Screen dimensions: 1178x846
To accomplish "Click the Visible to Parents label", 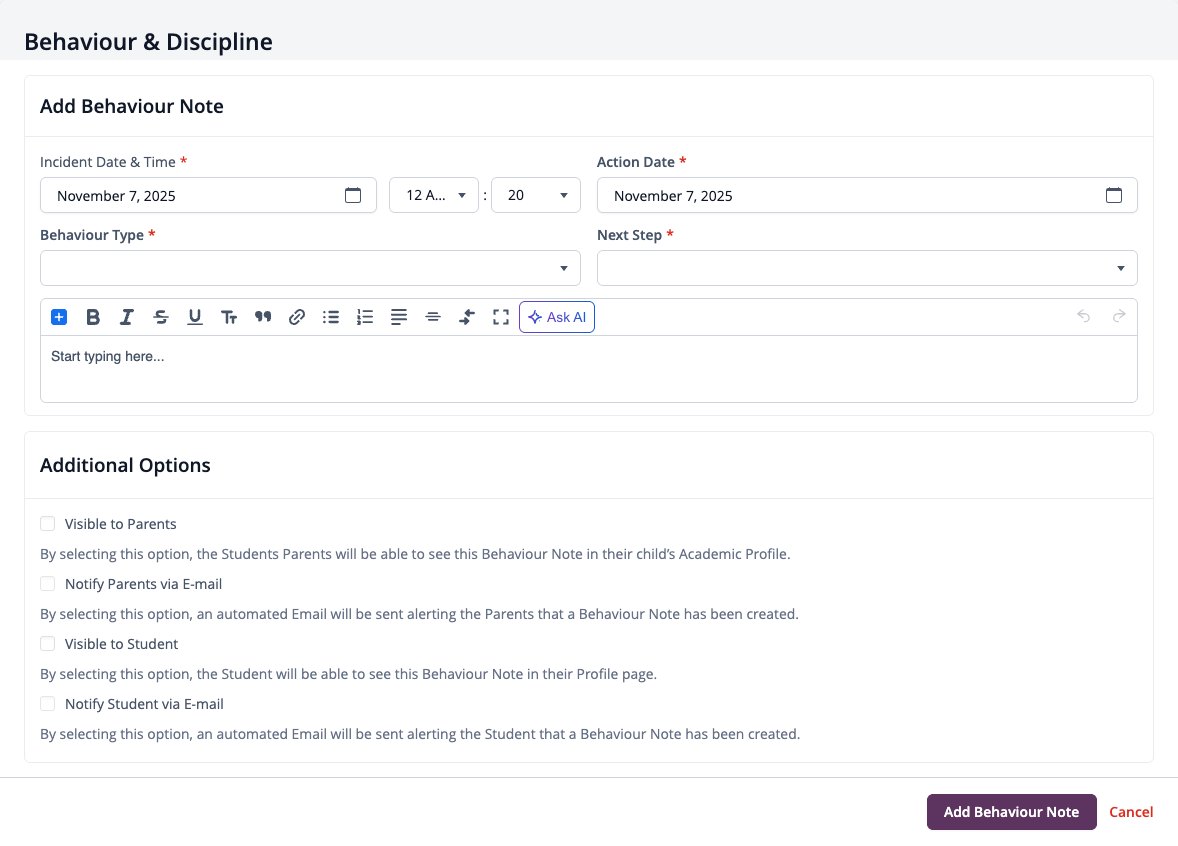I will (x=120, y=524).
